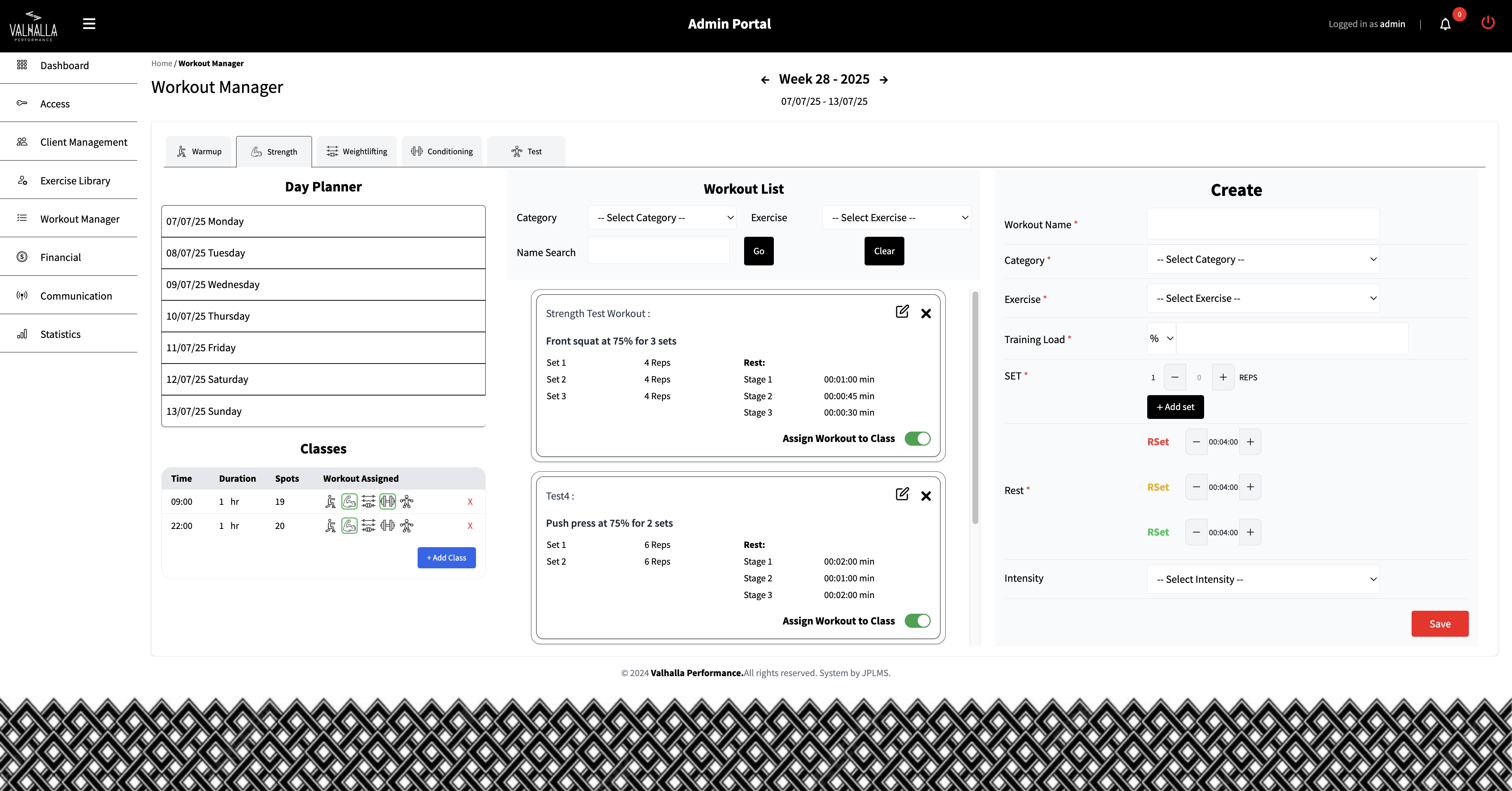Open Exercise Library in sidebar

(x=75, y=181)
